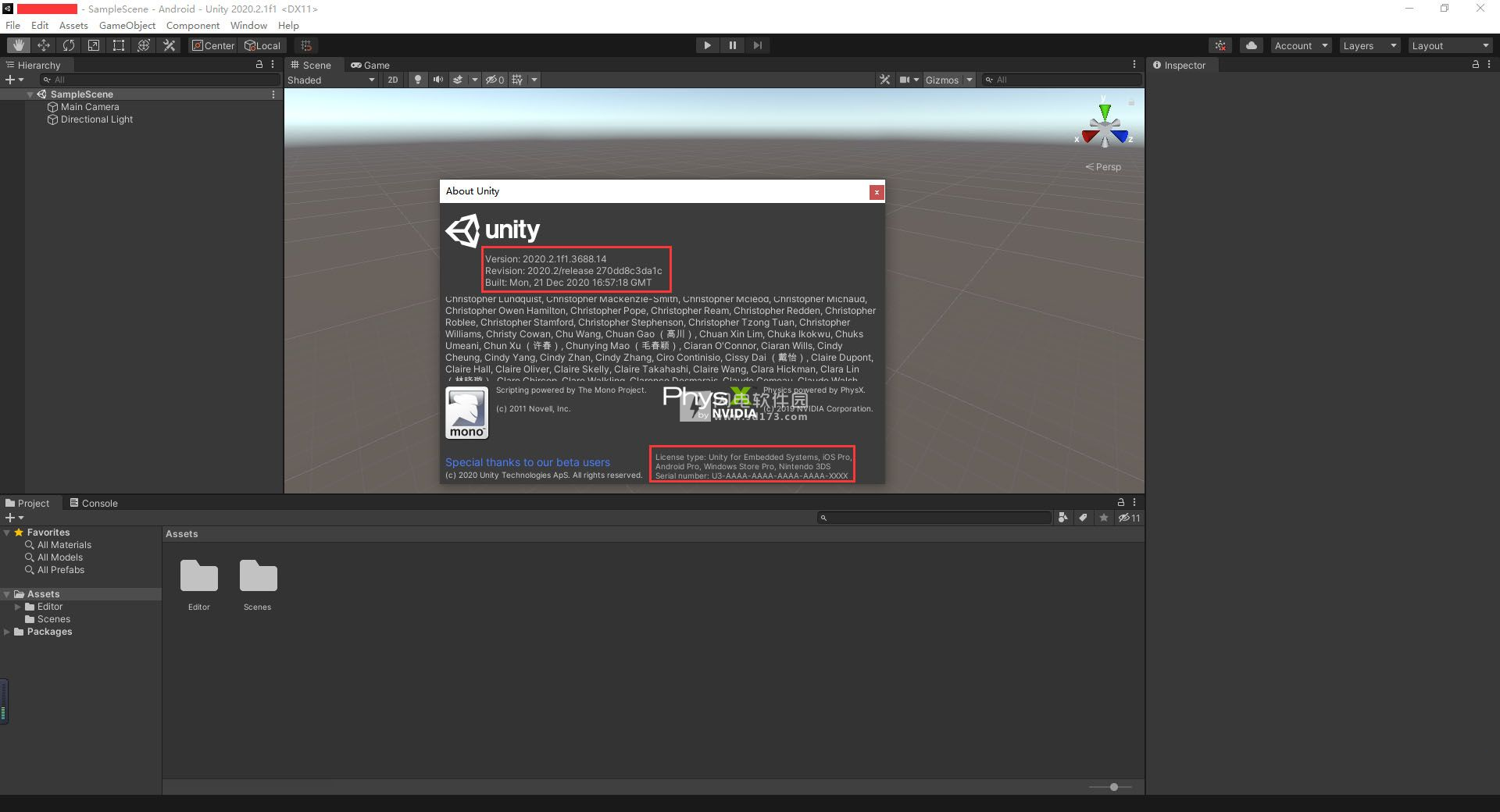Switch to the Console tab
The width and height of the screenshot is (1500, 812).
tap(94, 503)
